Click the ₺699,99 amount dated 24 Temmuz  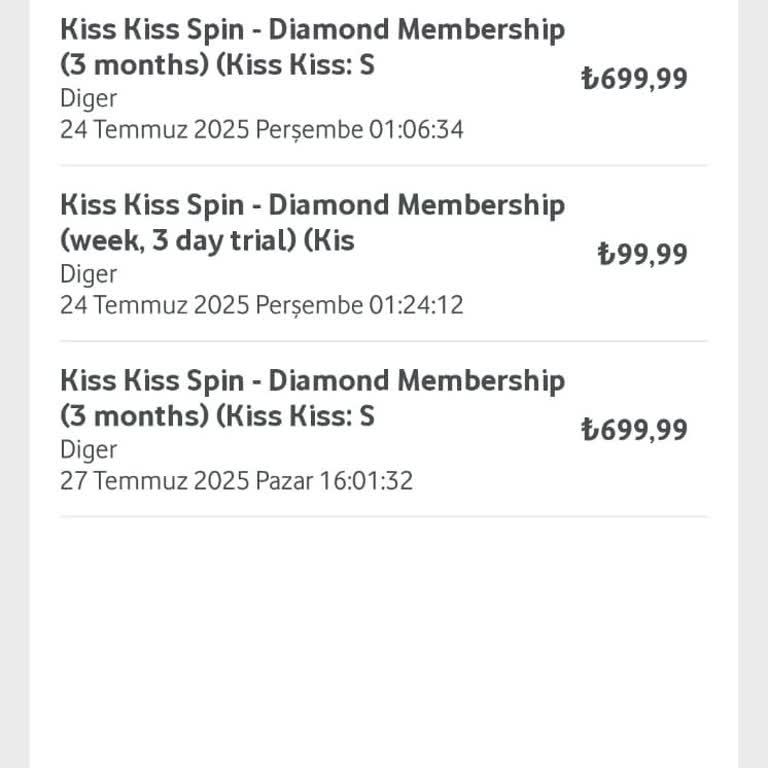[x=635, y=79]
